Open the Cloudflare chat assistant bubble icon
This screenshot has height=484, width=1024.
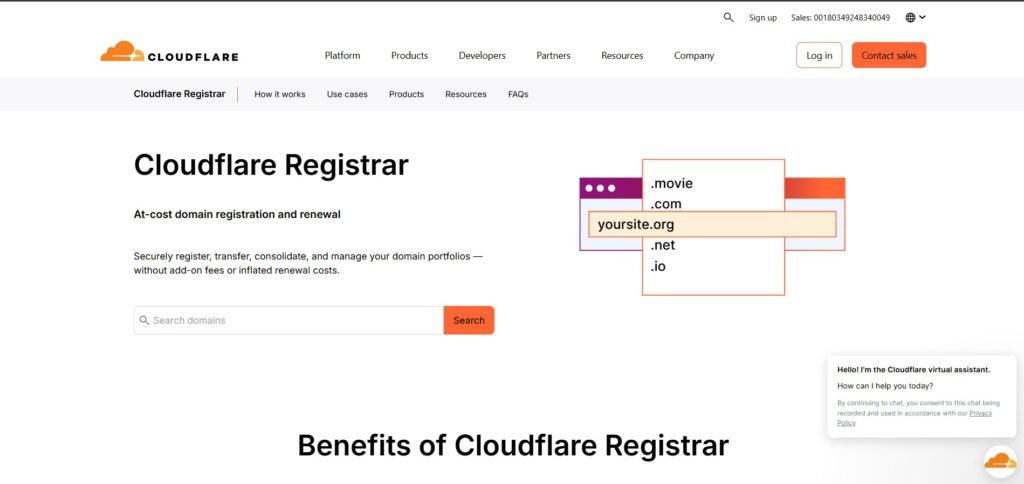pyautogui.click(x=1000, y=461)
